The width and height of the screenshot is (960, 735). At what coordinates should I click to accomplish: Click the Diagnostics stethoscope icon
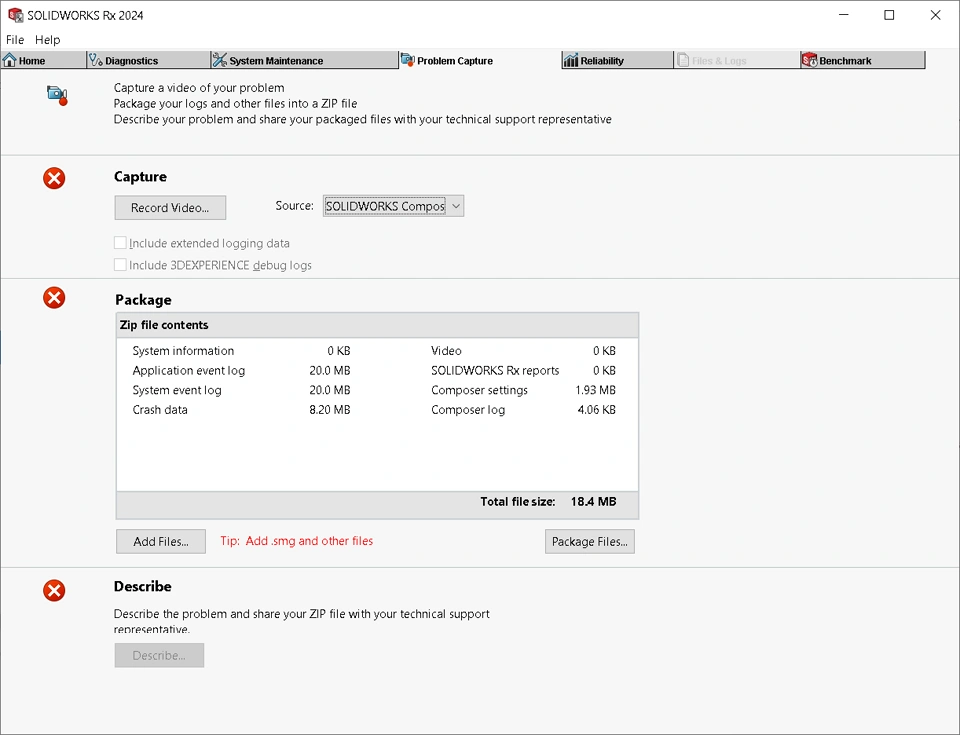coord(96,60)
